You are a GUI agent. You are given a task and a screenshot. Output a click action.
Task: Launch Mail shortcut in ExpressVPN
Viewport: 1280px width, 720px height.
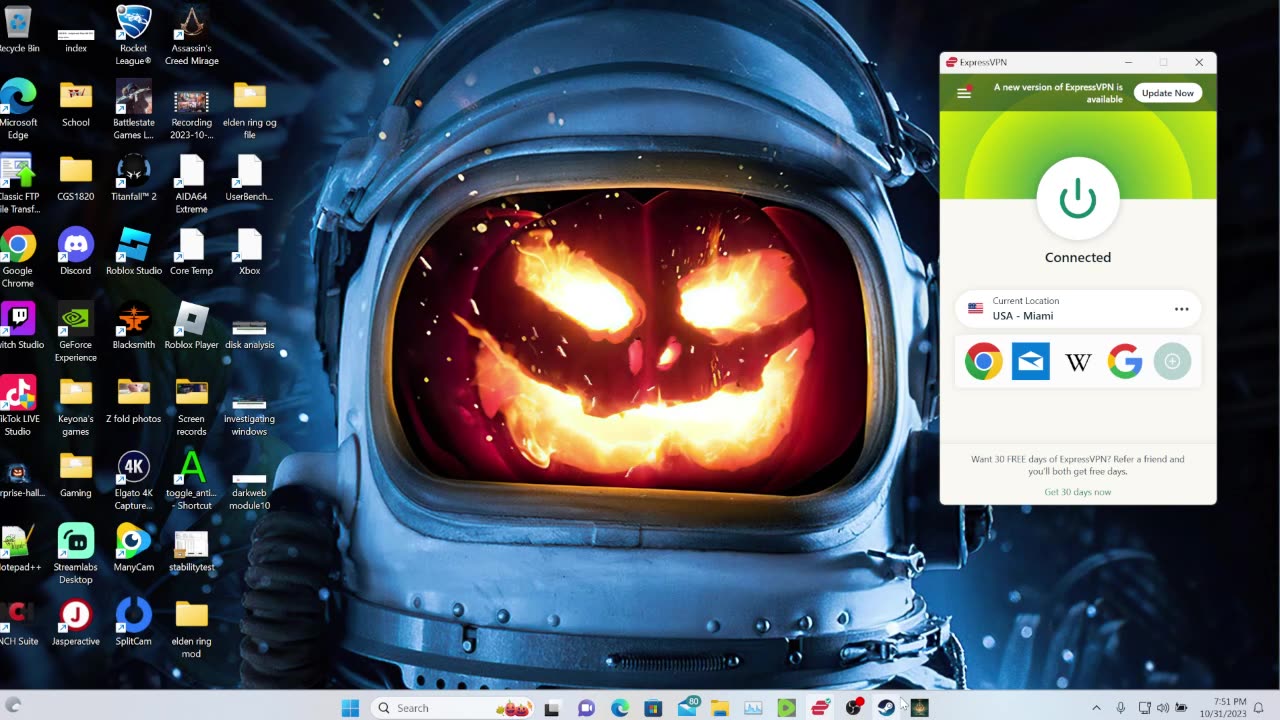[1030, 361]
